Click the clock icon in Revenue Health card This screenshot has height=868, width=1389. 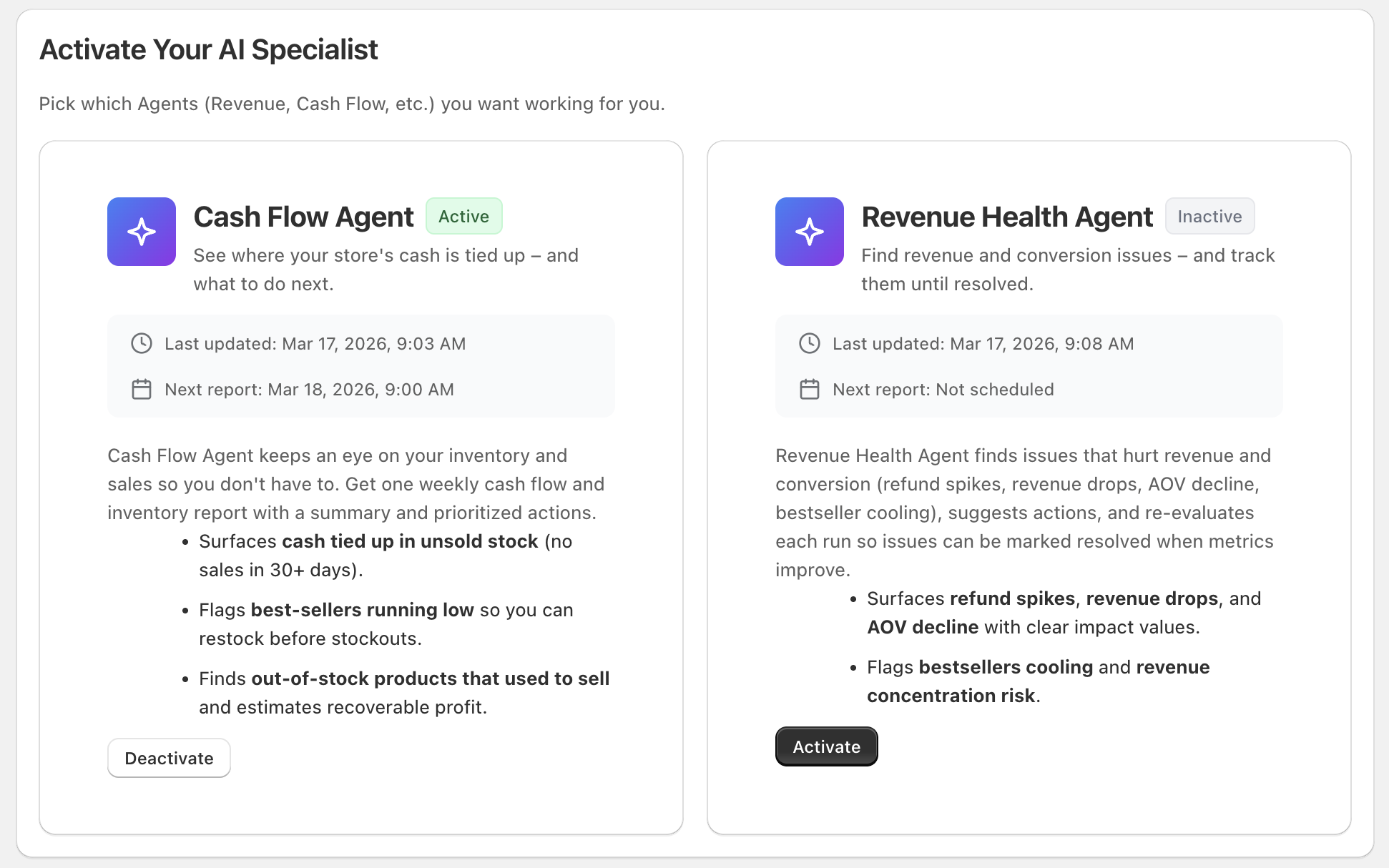click(x=810, y=343)
